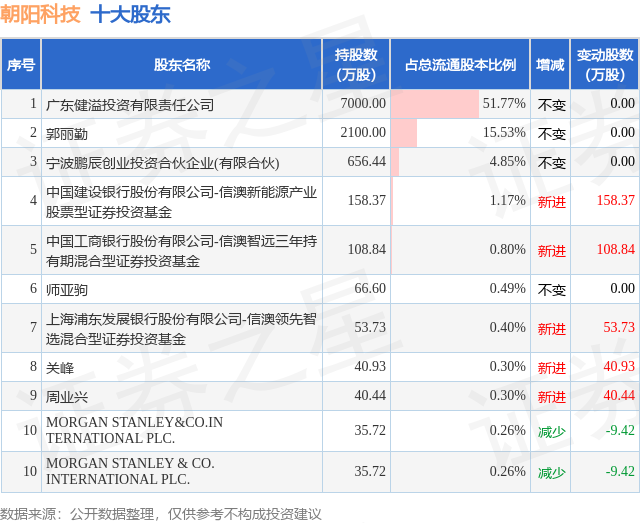Click shareholder 广东健溢投资有限责任公司
The height and width of the screenshot is (523, 640).
point(130,105)
